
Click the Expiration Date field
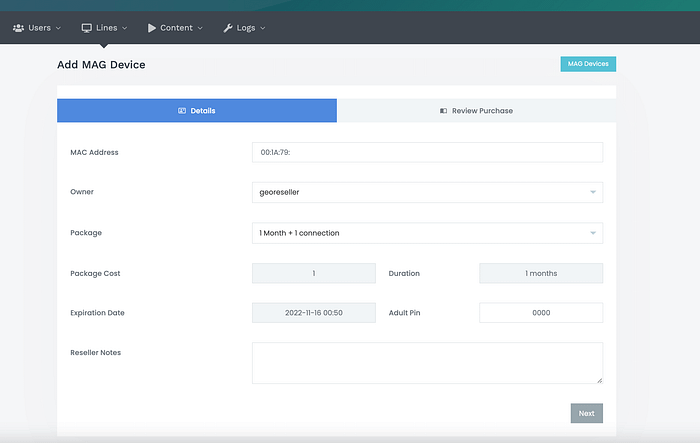(314, 313)
